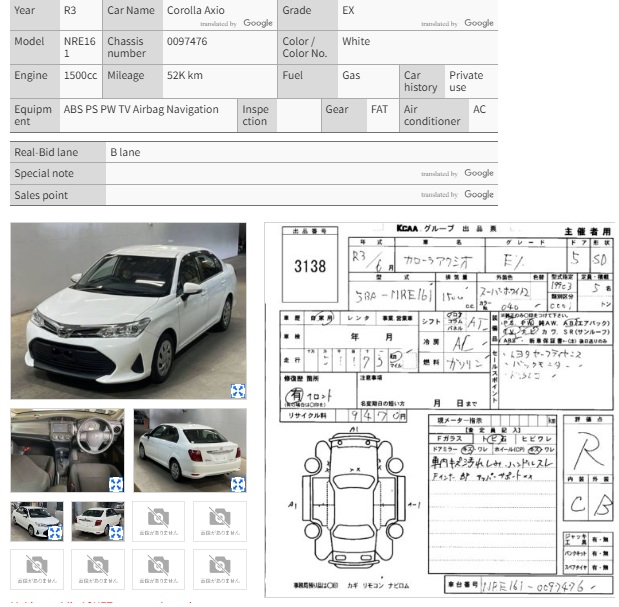Select the Grade value EX

click(348, 10)
